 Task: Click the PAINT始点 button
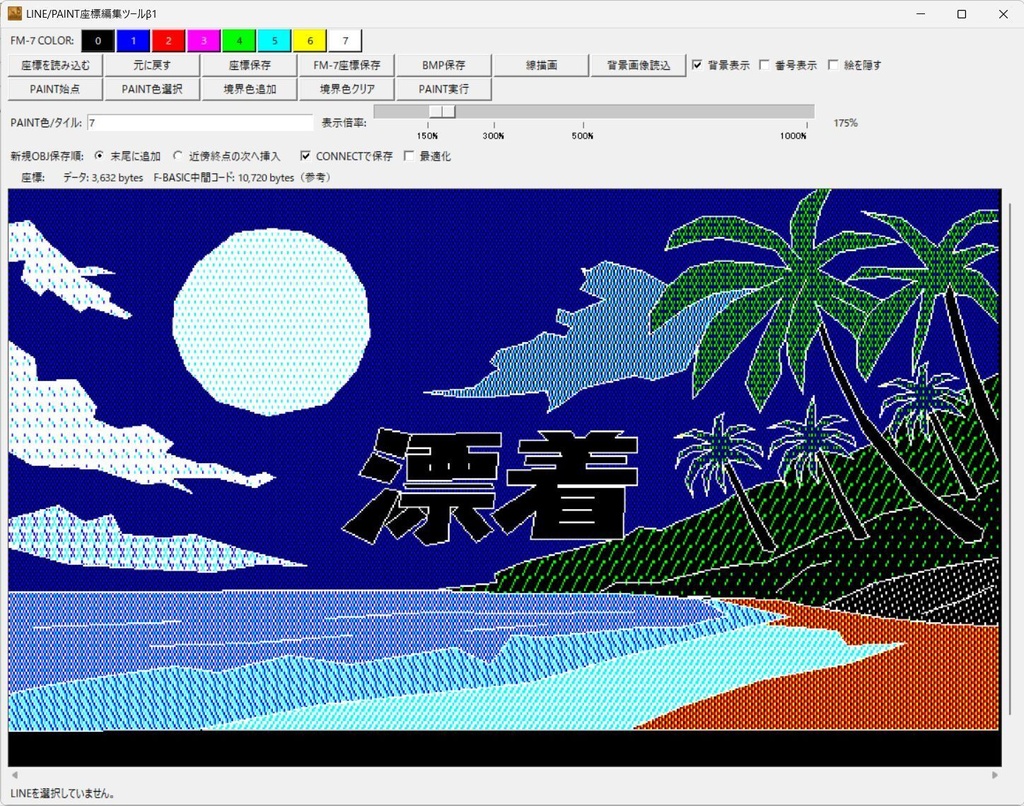tap(56, 89)
